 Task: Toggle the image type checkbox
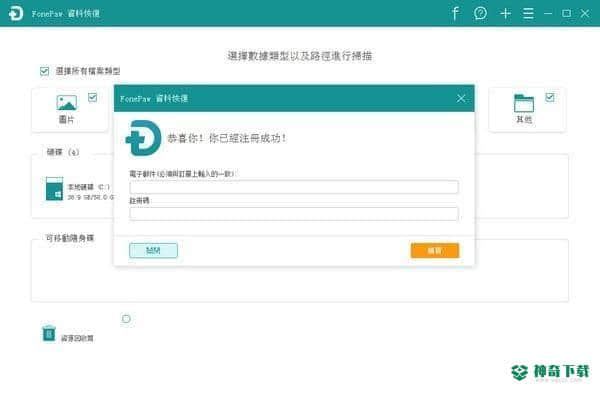pyautogui.click(x=93, y=97)
